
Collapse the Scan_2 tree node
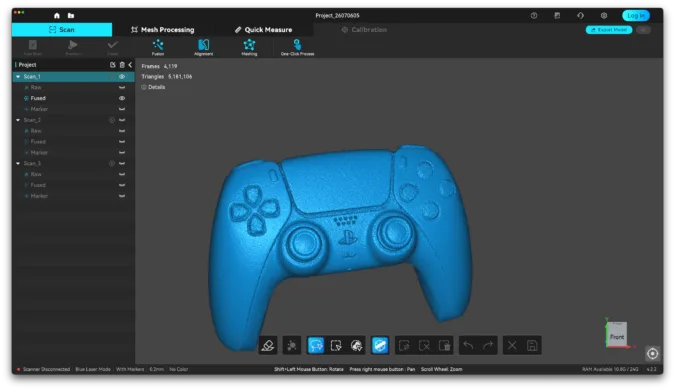(18, 120)
